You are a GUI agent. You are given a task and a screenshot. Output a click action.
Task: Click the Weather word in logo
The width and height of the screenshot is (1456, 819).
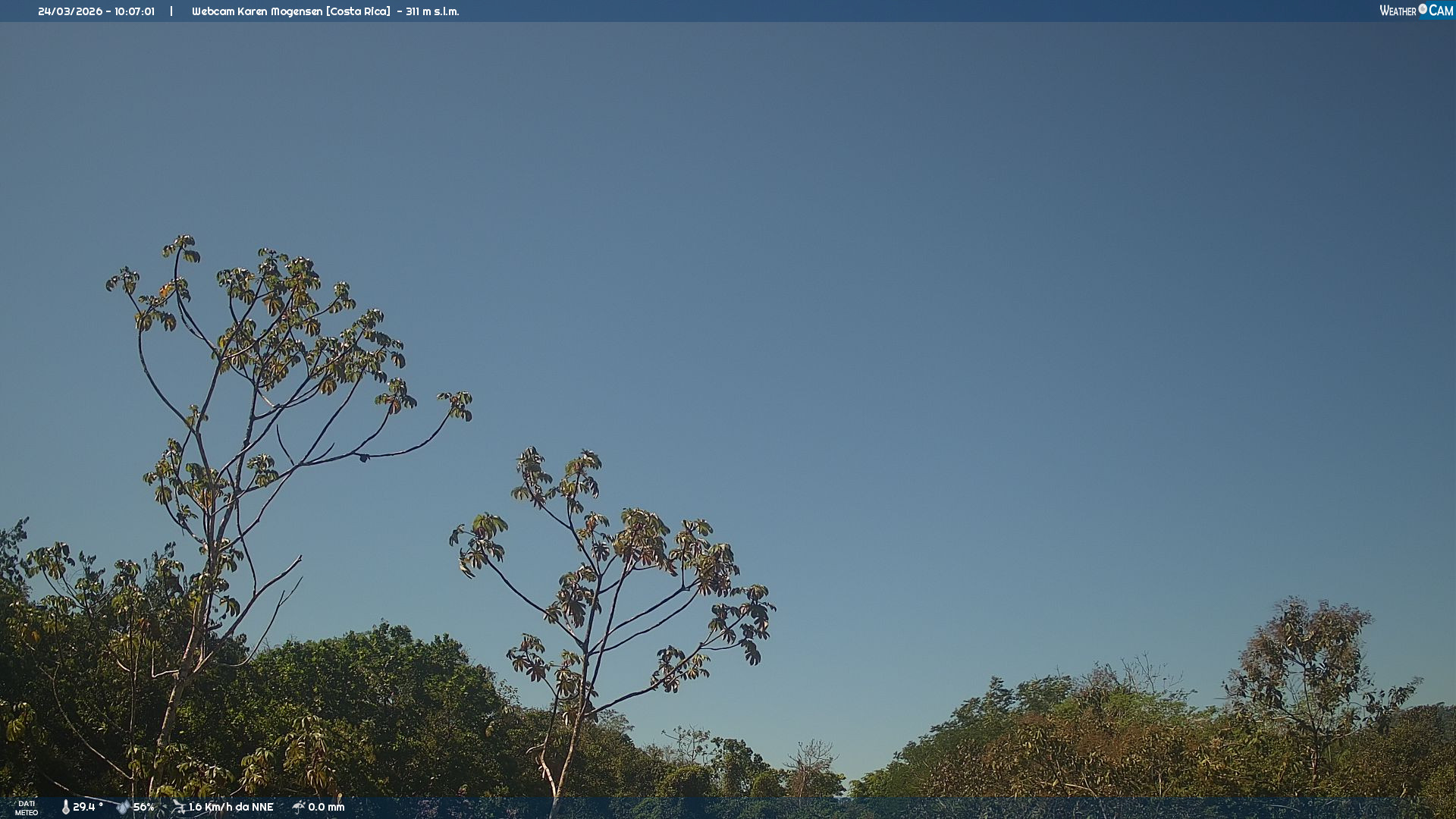[x=1398, y=11]
